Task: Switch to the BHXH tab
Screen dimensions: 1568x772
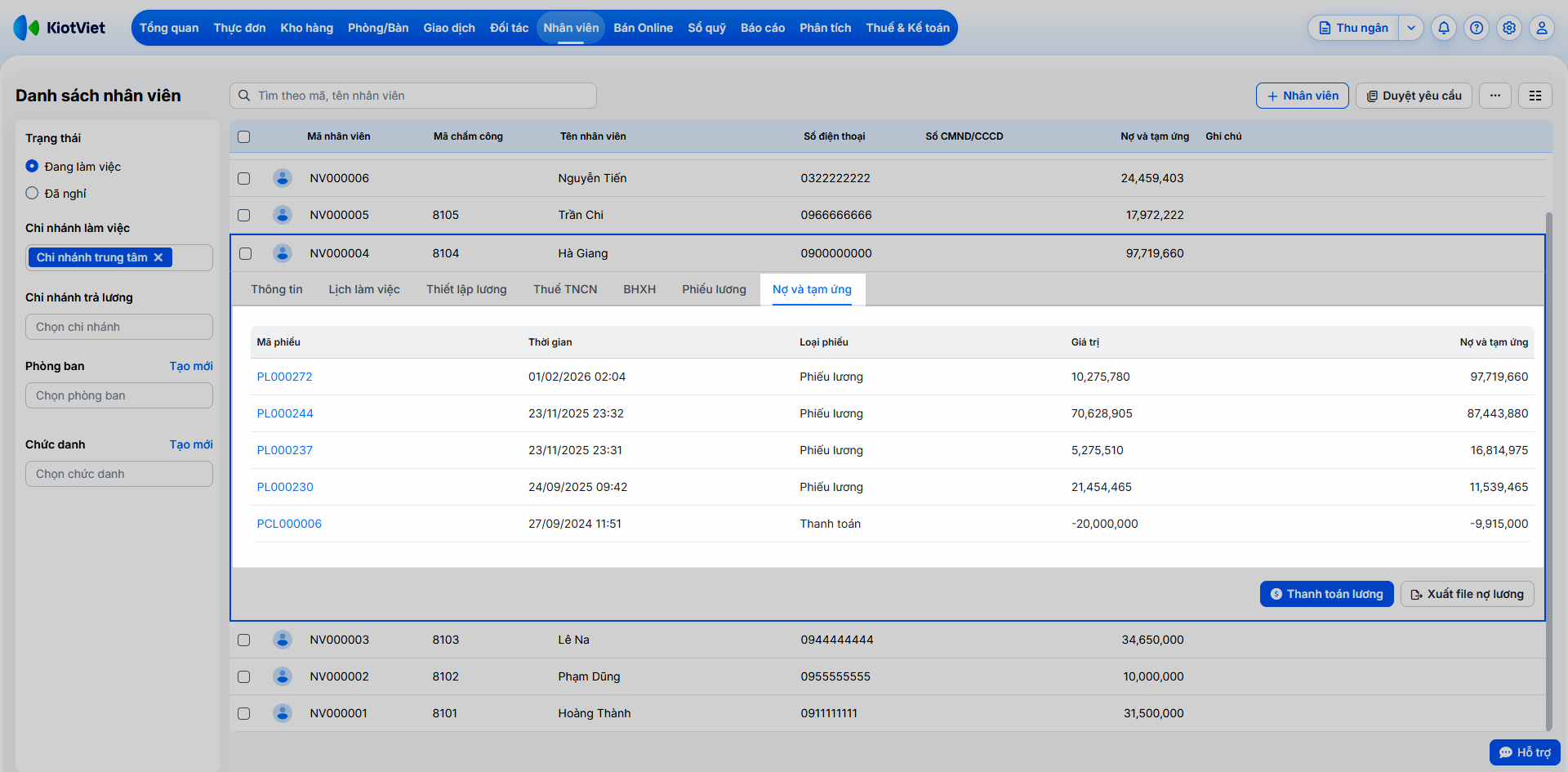Action: 639,289
